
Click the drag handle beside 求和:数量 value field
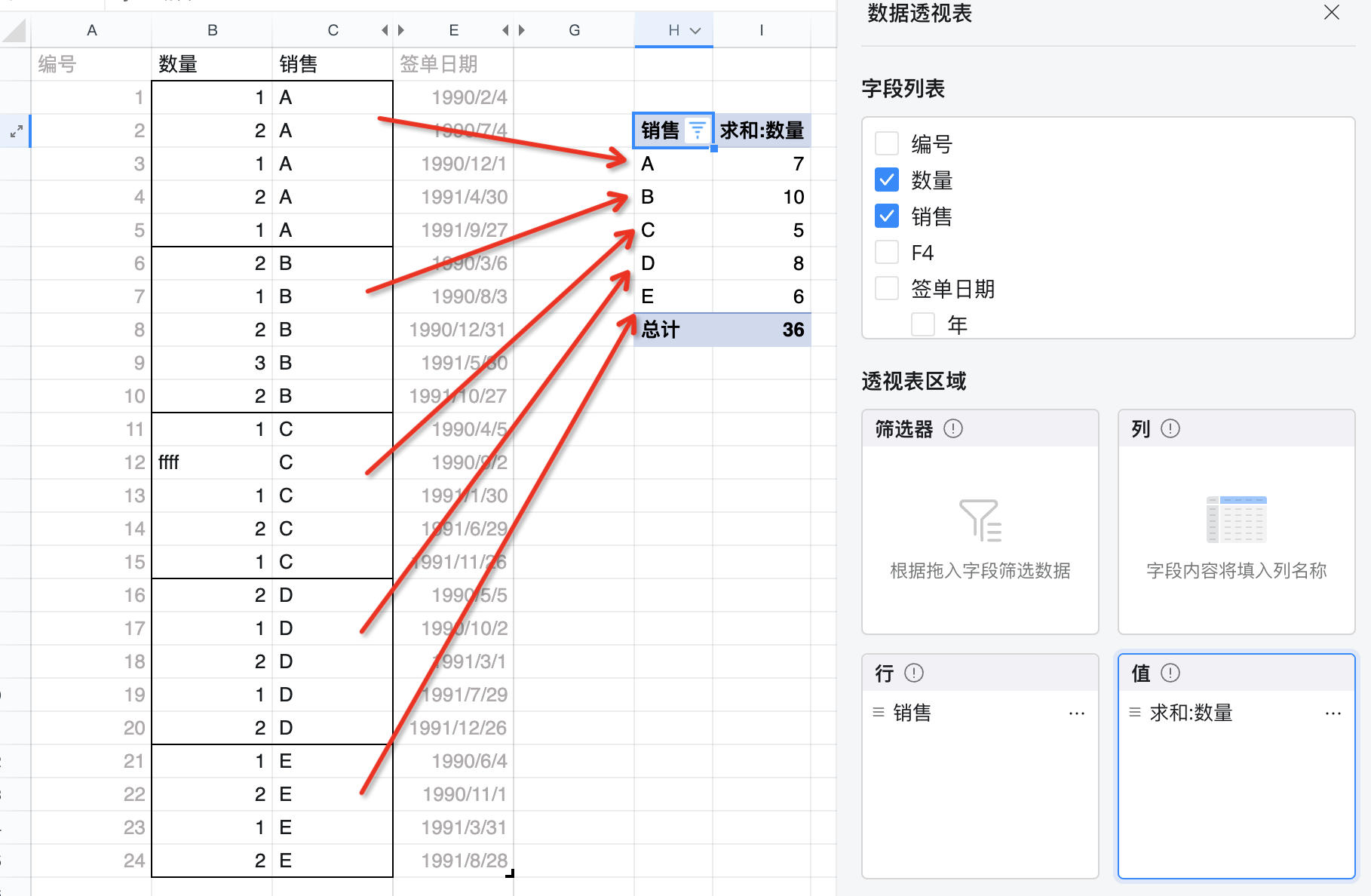click(1135, 712)
